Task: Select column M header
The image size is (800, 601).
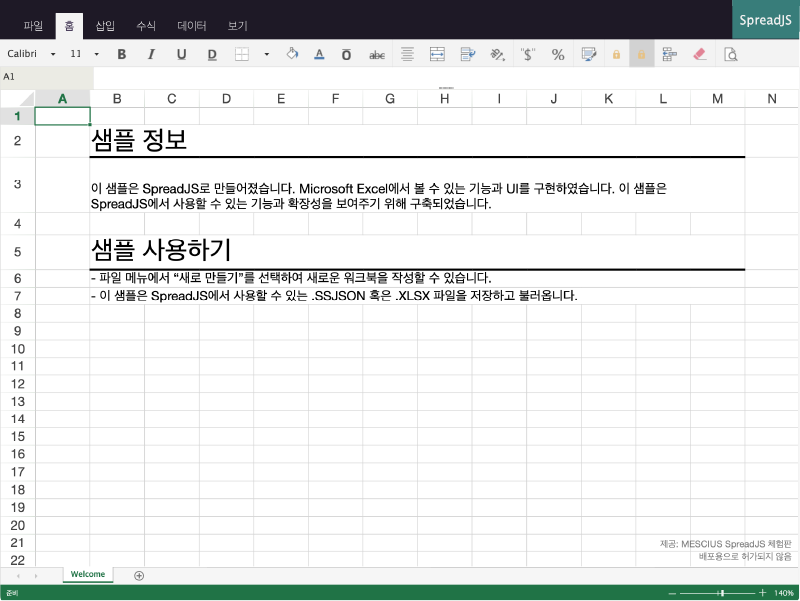Action: [x=717, y=98]
